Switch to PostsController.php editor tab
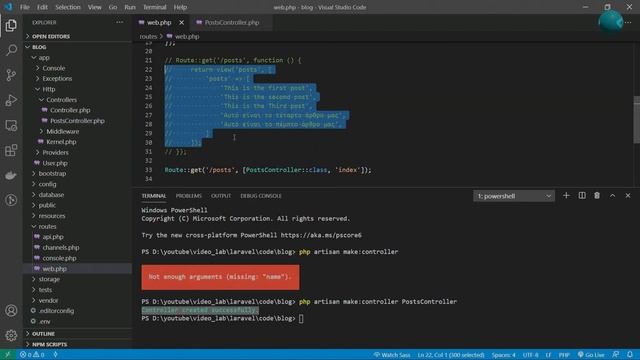Screen dimensions: 640x360 tap(232, 22)
